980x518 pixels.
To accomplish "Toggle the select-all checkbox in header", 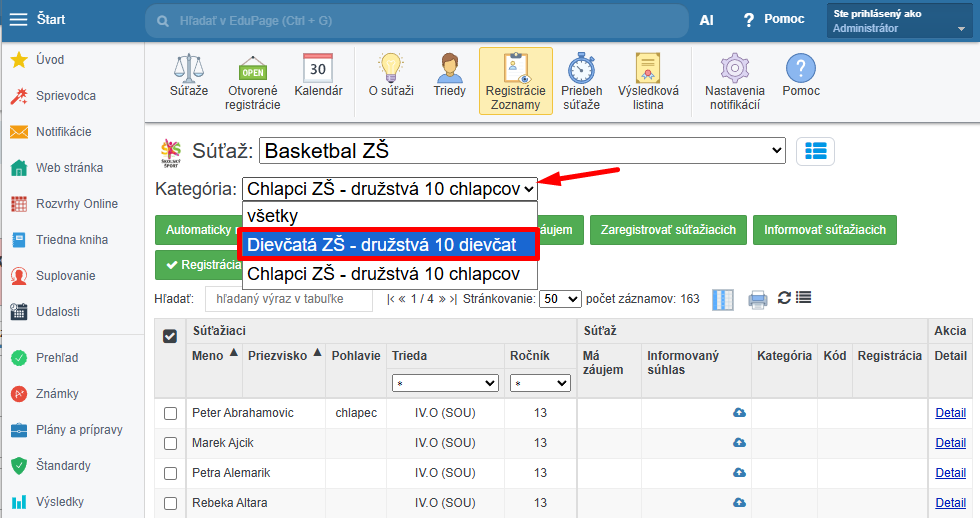I will (x=170, y=336).
